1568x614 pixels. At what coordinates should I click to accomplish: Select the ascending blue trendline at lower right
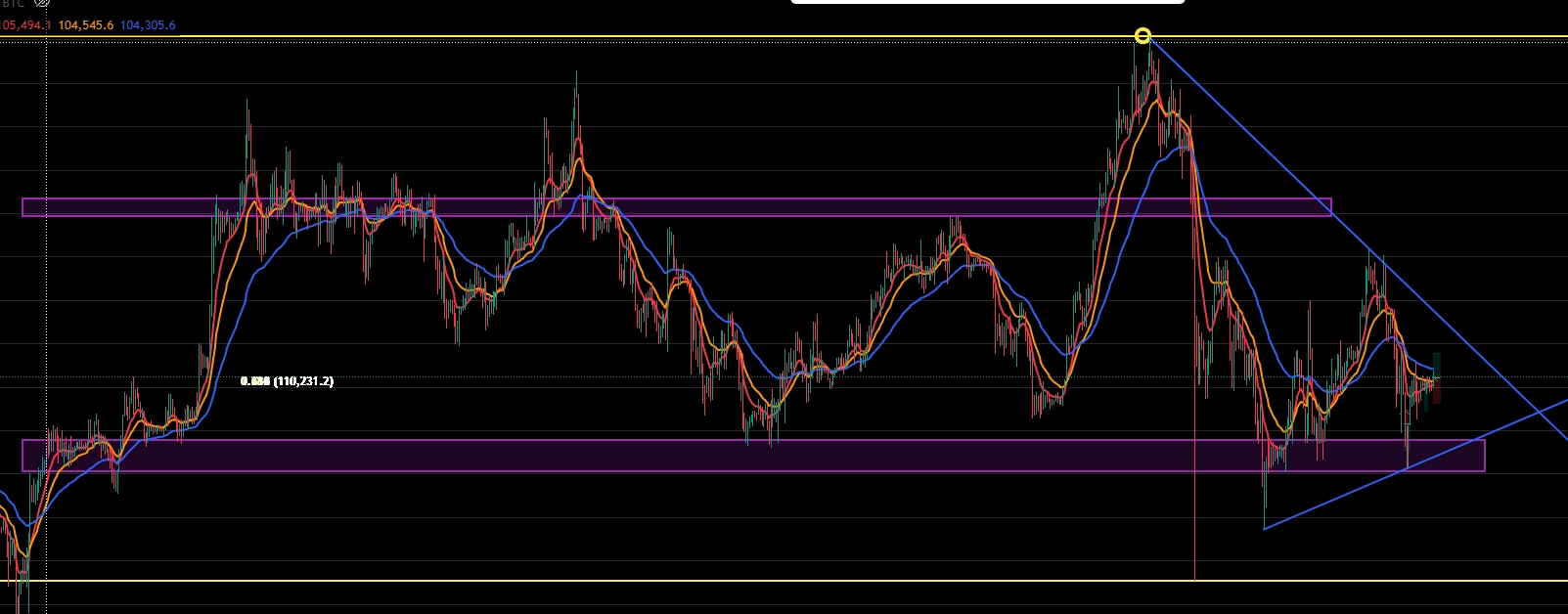1415,464
